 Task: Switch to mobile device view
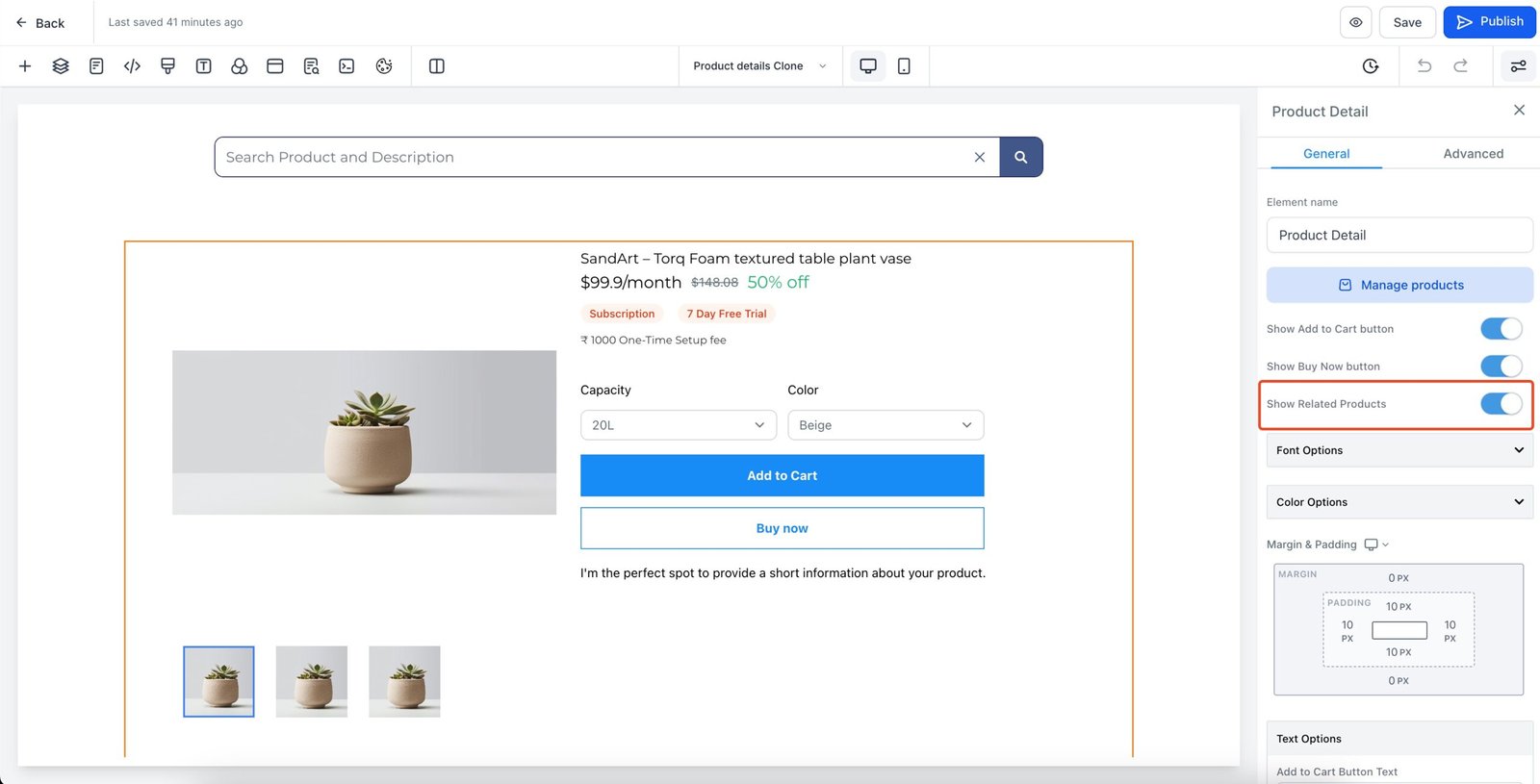tap(904, 66)
